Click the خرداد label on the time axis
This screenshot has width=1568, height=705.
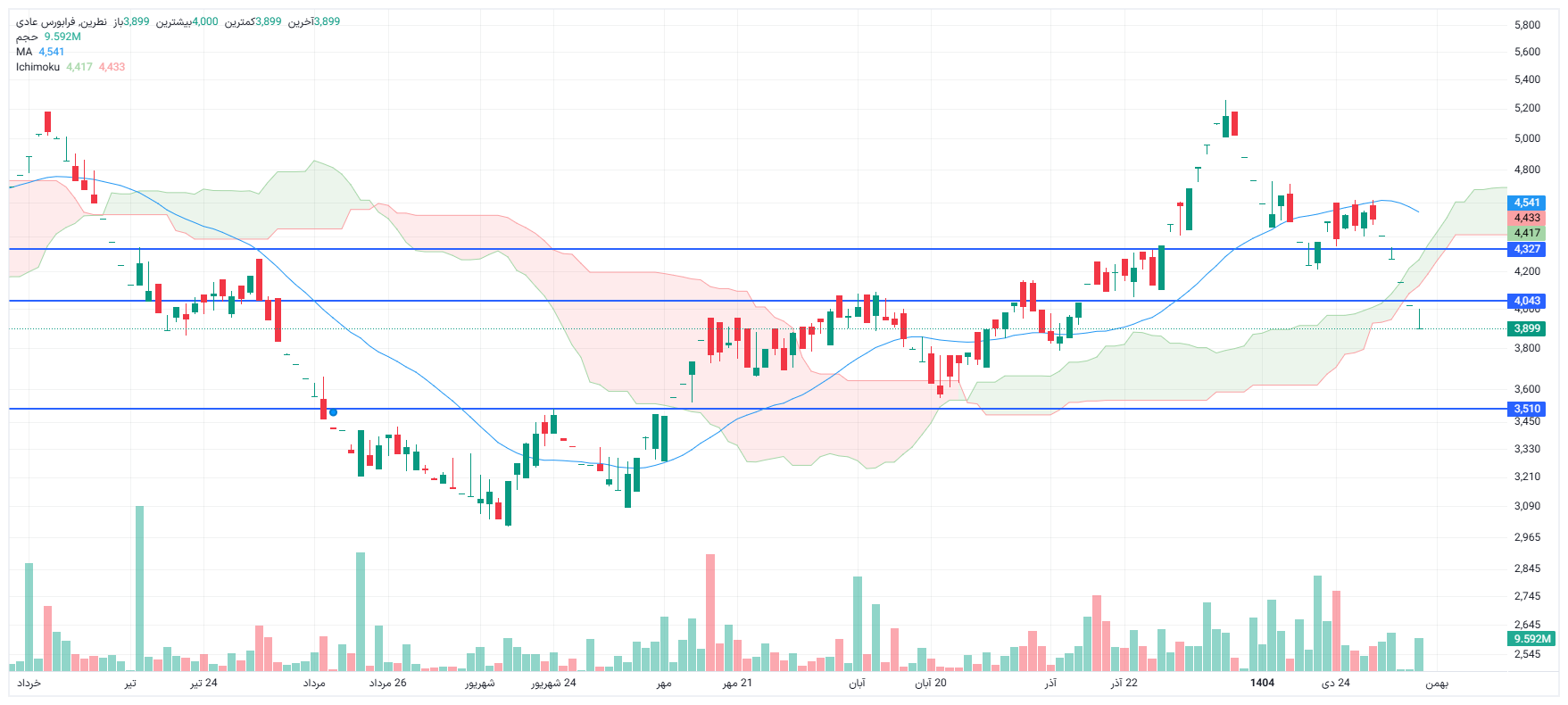[x=29, y=683]
